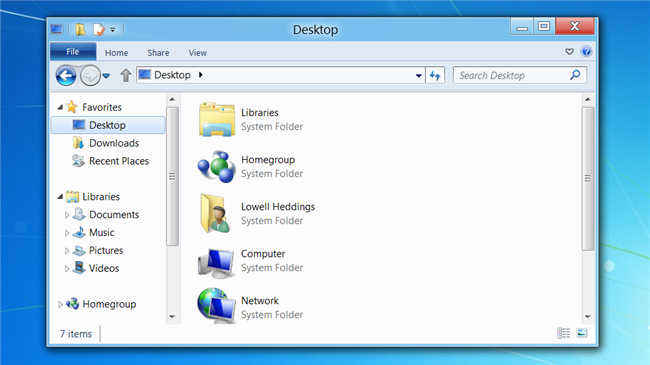Click the Properties quick access icon
650x365 pixels.
click(99, 29)
